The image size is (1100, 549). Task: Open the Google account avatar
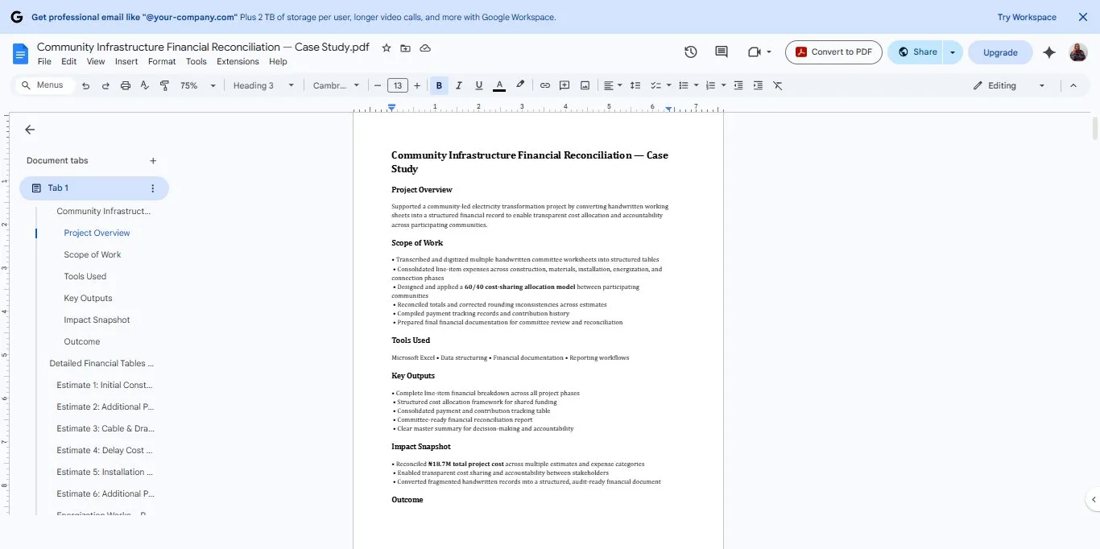[1078, 52]
